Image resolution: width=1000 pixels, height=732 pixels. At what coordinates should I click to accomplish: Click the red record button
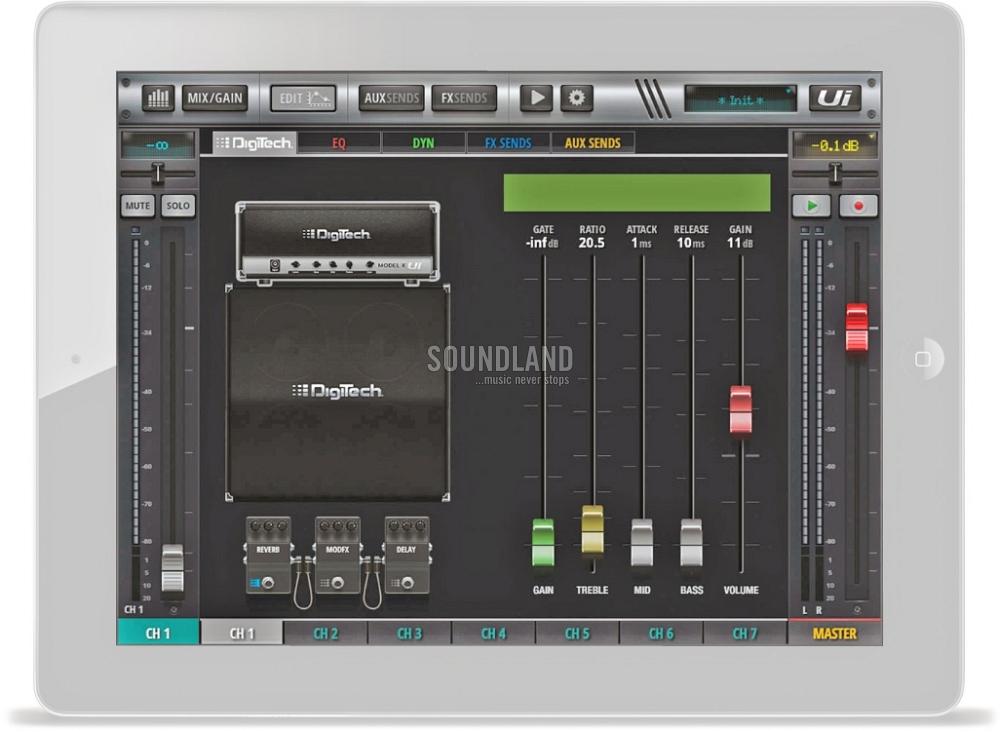coord(858,206)
